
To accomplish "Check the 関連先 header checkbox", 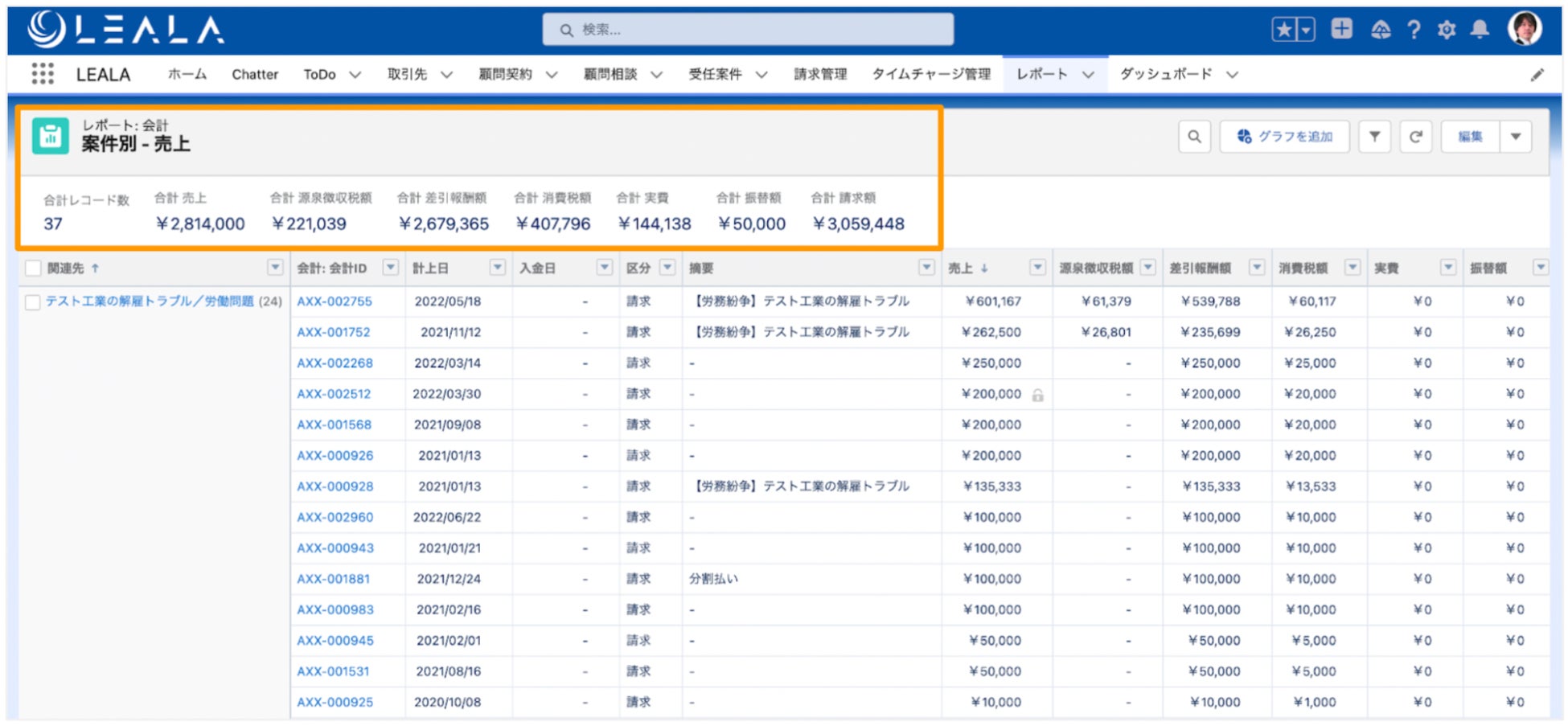I will coord(33,268).
